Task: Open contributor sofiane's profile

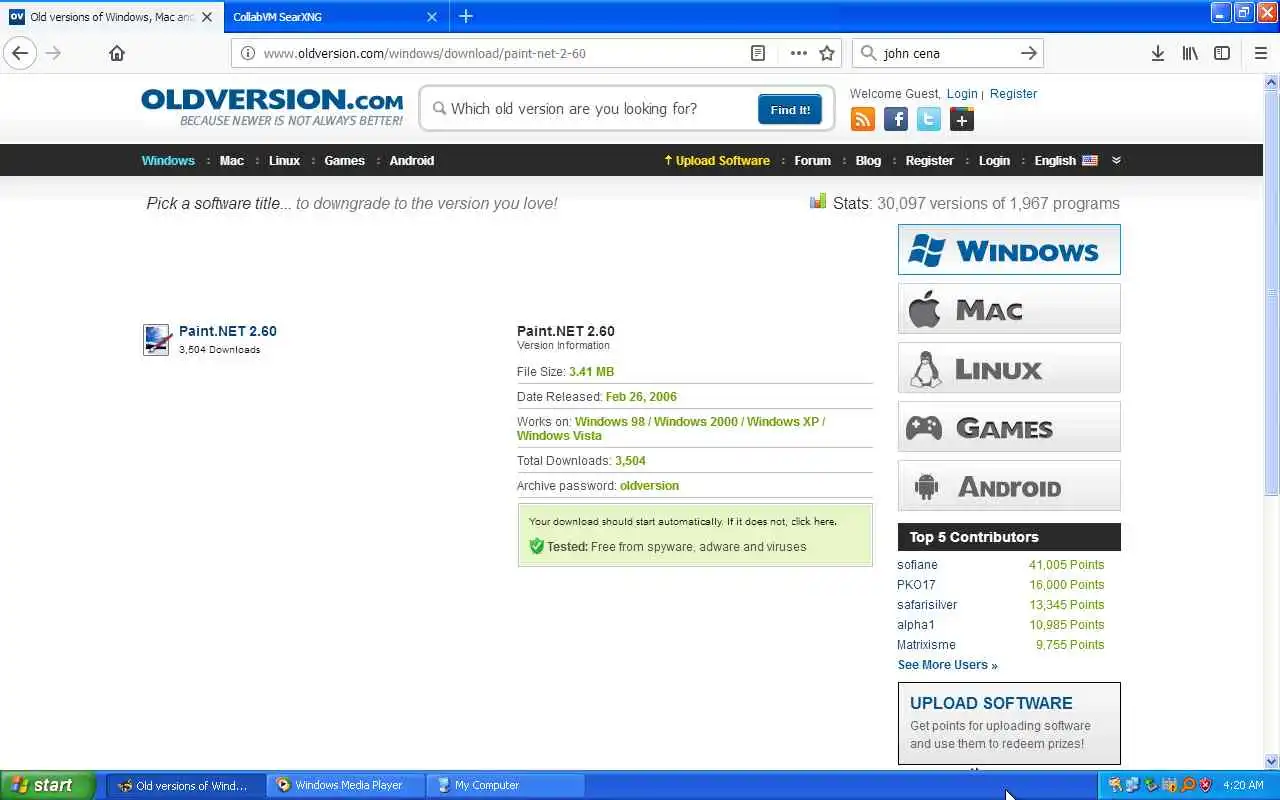Action: click(917, 565)
